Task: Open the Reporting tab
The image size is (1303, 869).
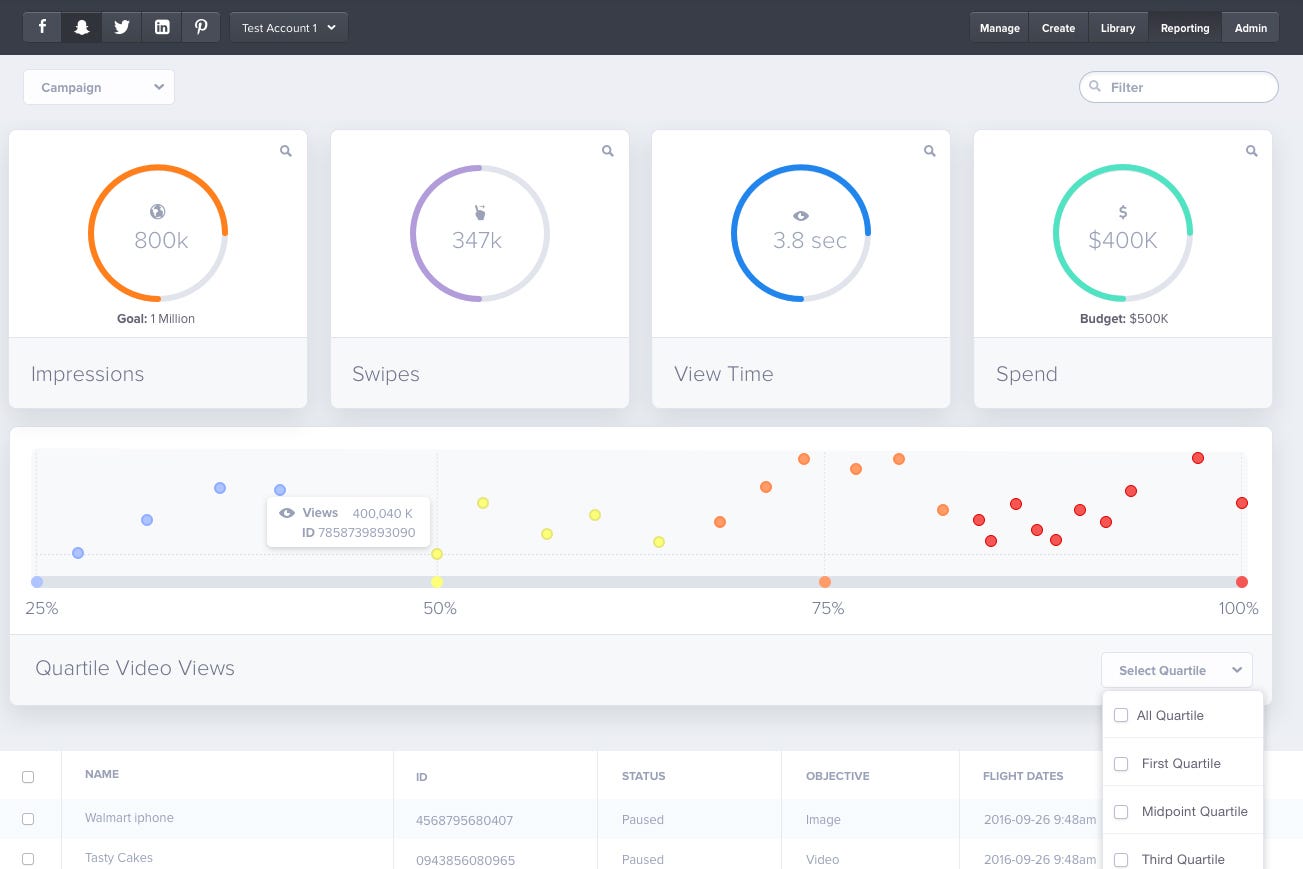Action: click(1185, 27)
